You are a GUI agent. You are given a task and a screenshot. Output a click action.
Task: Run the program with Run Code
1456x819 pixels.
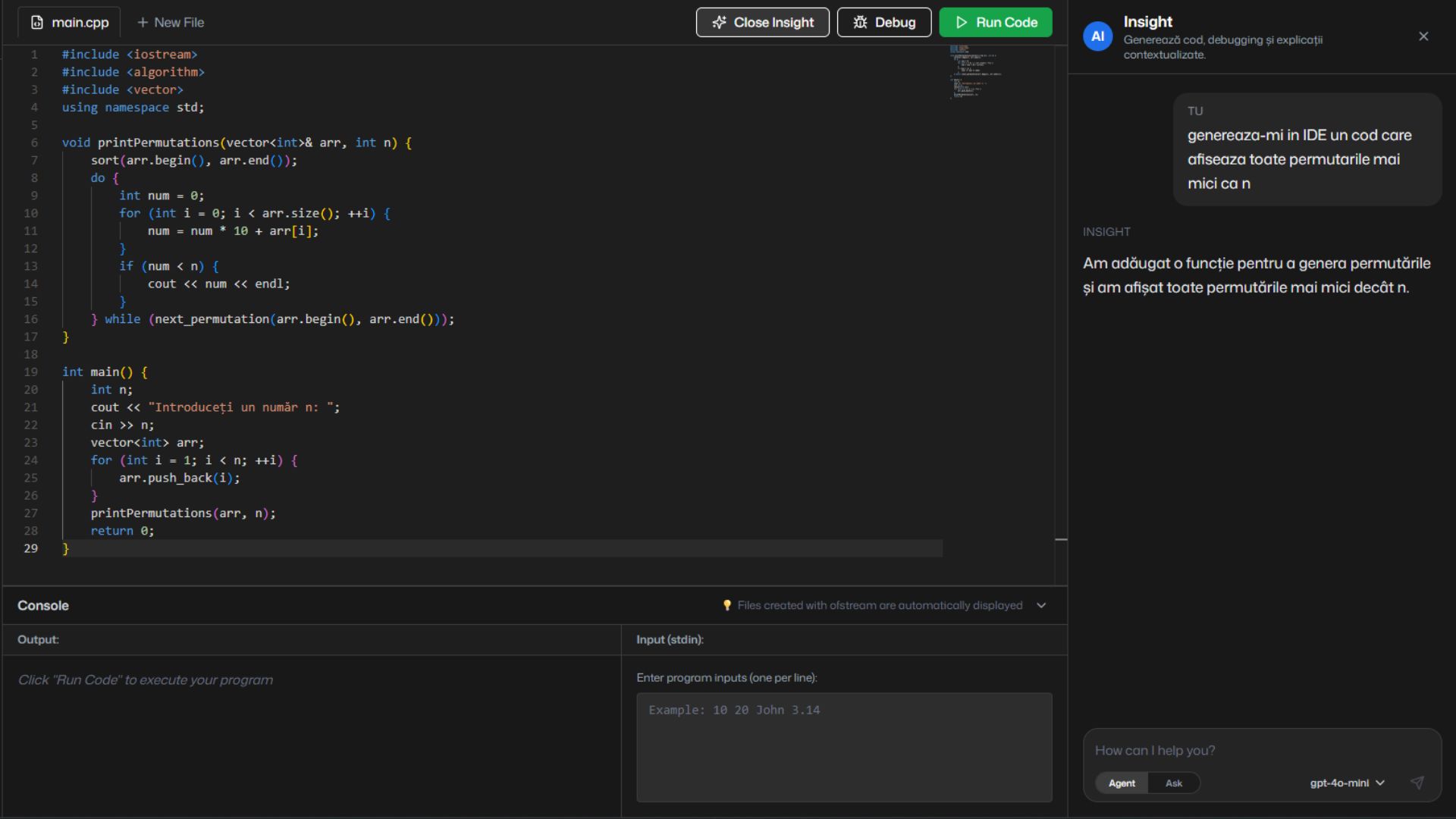click(x=996, y=22)
